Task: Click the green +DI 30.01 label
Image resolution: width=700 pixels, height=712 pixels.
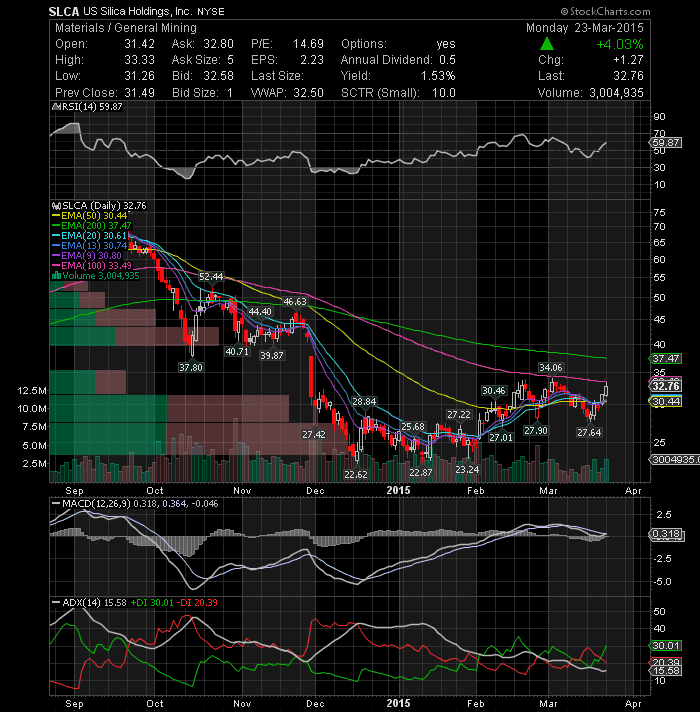Action: pos(152,603)
